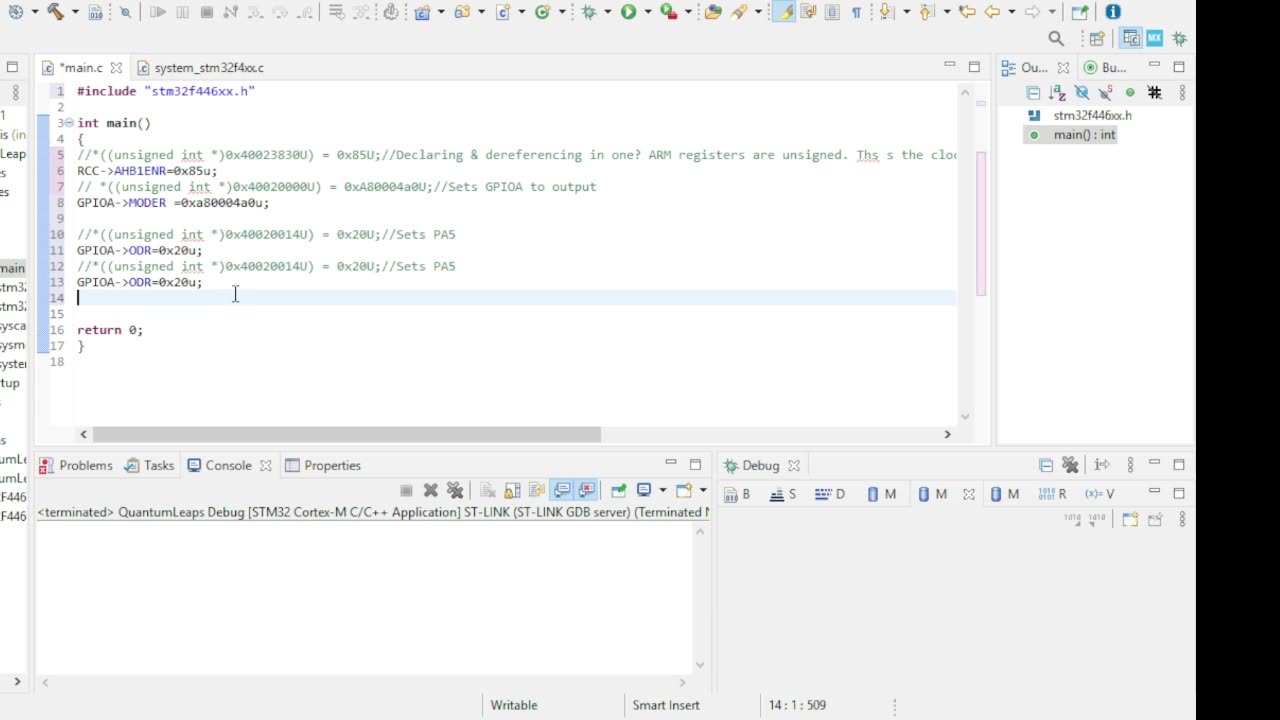This screenshot has width=1280, height=720.
Task: Click the Build hammer icon
Action: tap(56, 12)
